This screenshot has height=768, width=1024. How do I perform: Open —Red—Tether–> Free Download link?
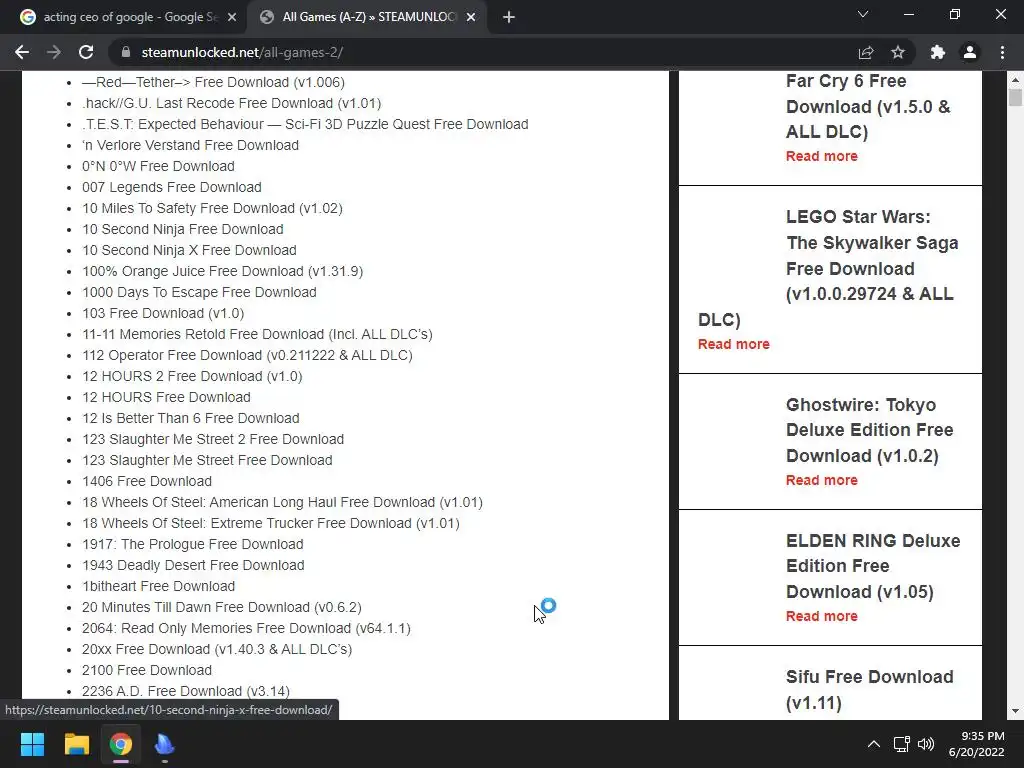coord(213,82)
